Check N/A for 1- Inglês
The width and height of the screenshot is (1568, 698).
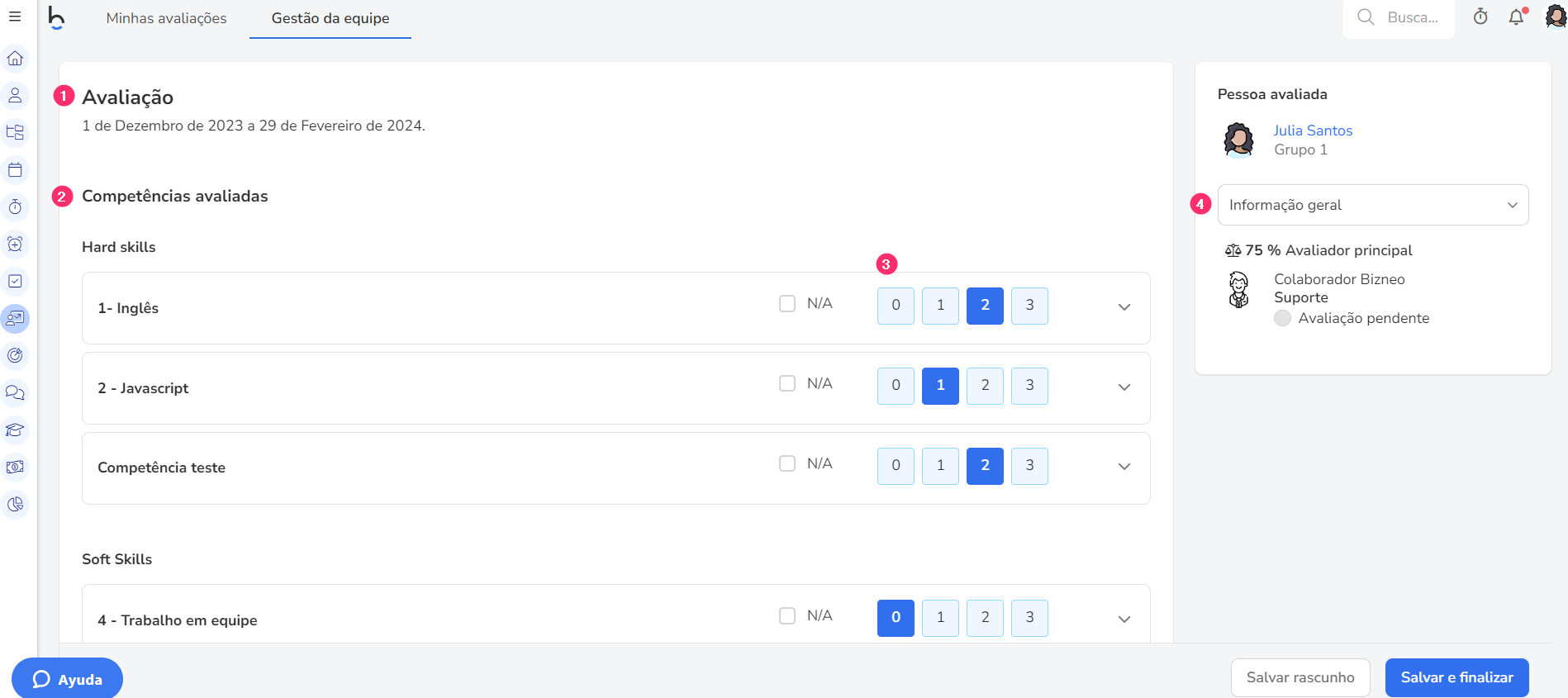pos(787,304)
